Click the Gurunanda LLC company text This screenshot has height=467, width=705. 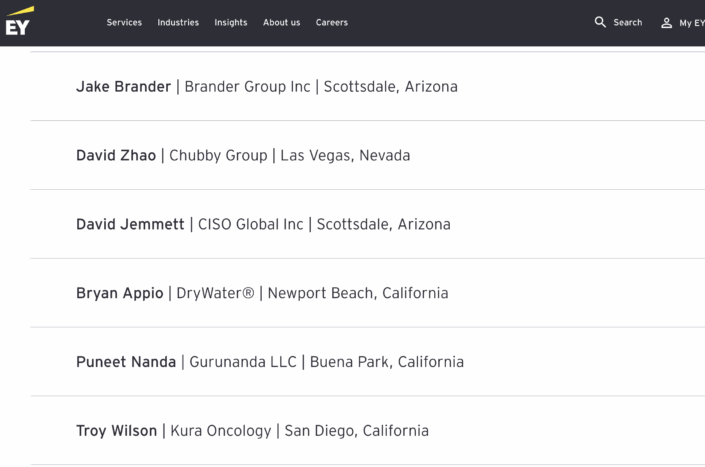[x=244, y=362]
